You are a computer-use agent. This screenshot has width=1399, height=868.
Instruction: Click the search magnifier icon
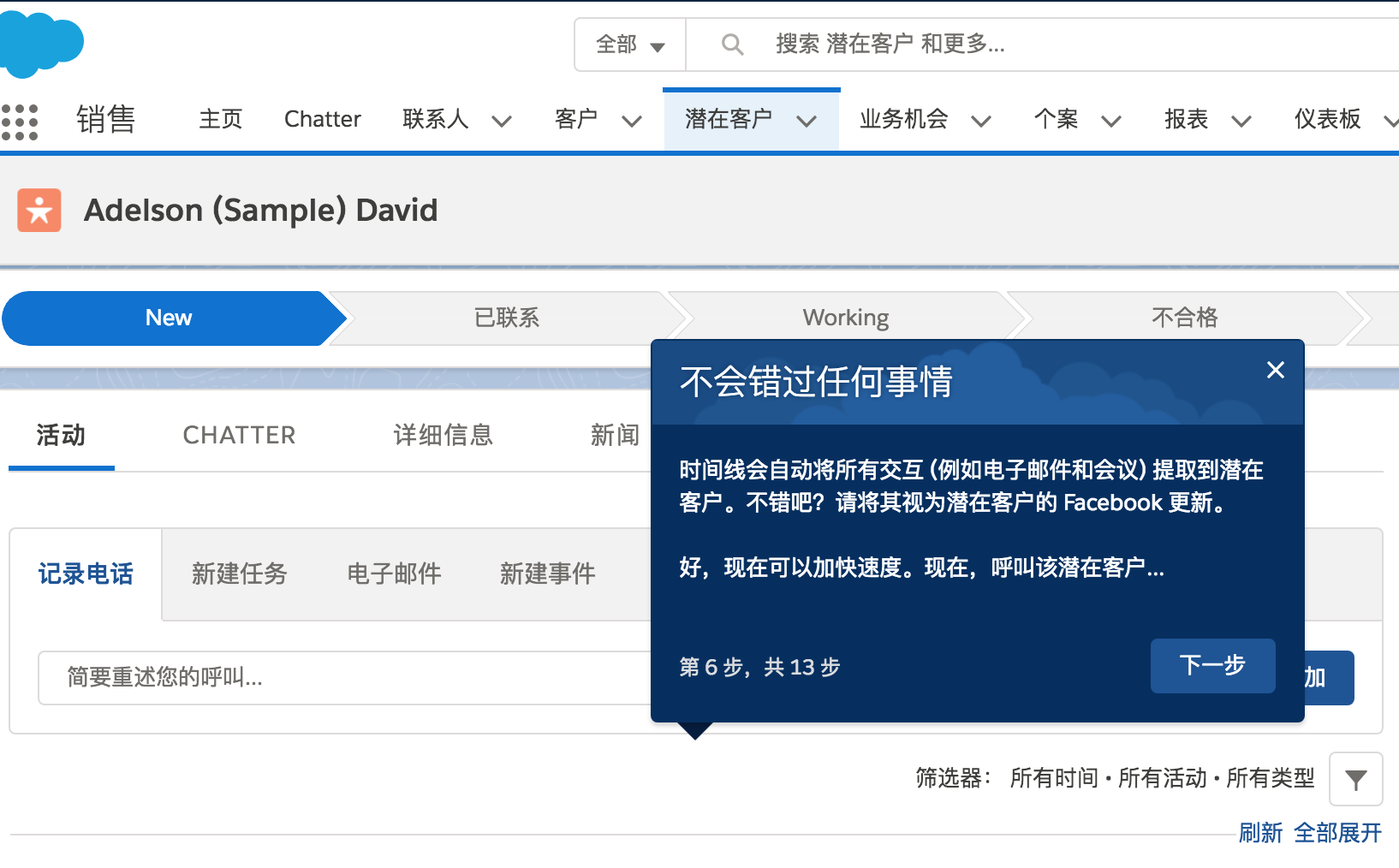[x=732, y=44]
